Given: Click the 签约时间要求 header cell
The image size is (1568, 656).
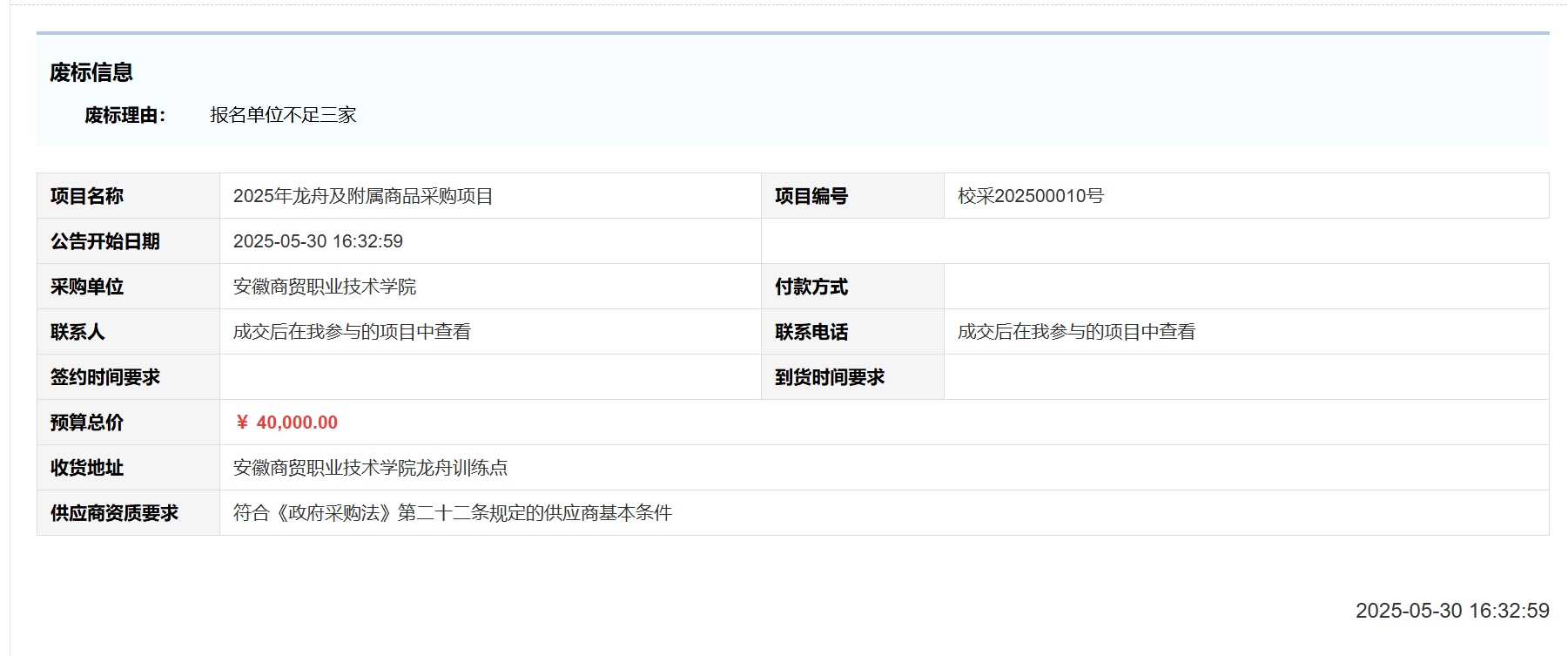Looking at the screenshot, I should [x=105, y=377].
